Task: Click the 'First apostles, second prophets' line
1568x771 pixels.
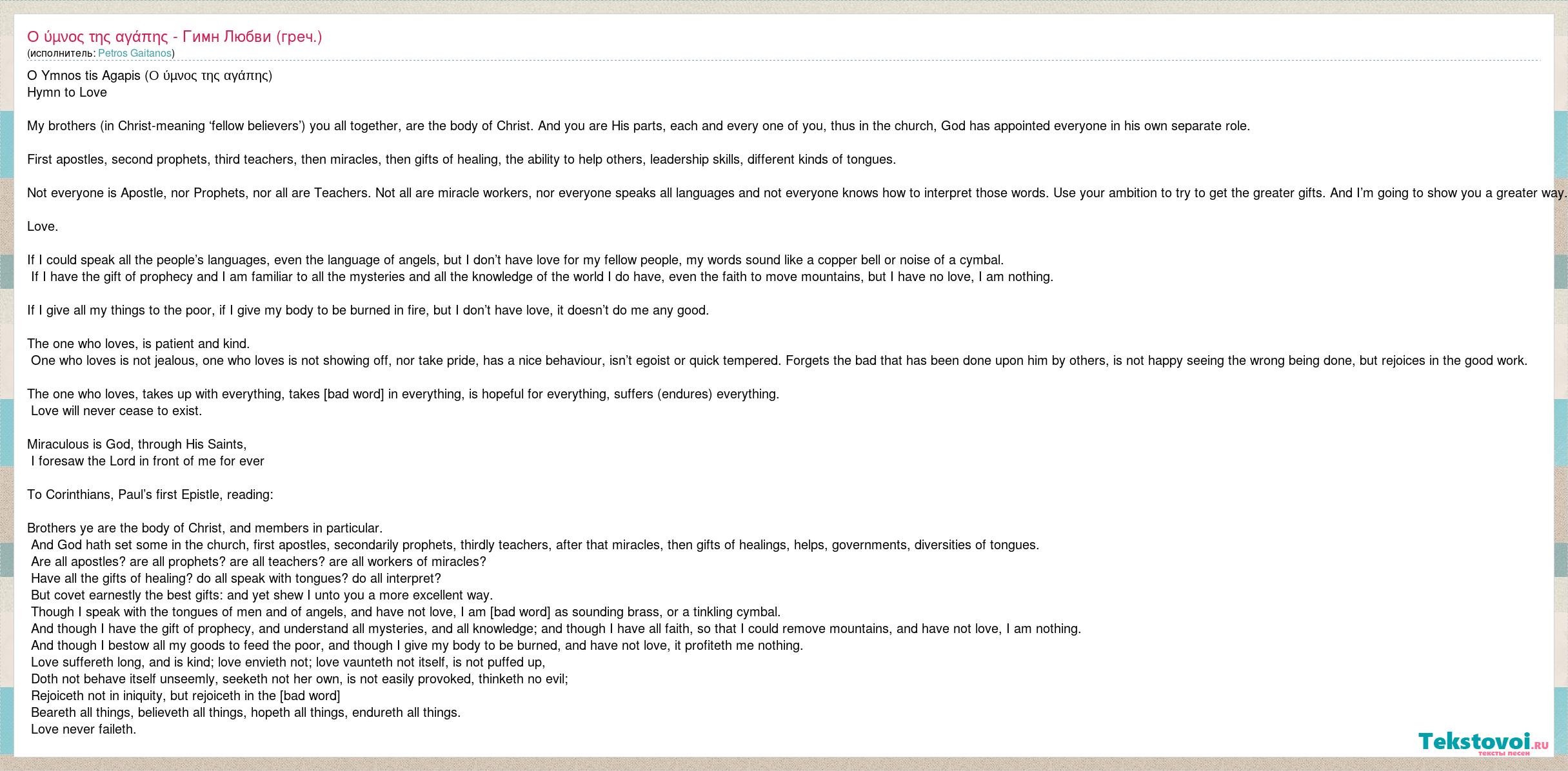Action: 461,159
